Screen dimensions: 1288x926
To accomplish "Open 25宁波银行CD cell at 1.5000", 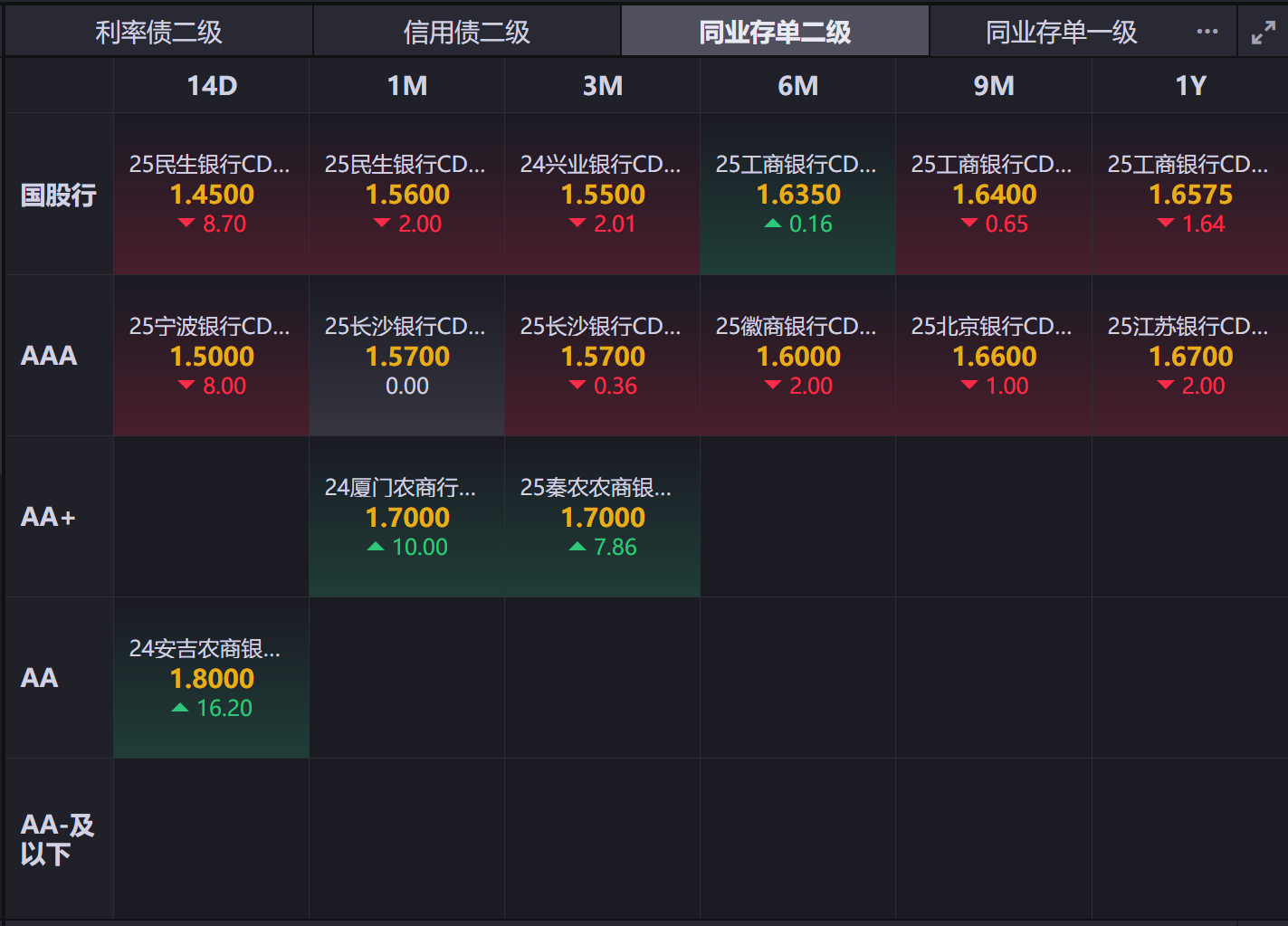I will click(212, 356).
